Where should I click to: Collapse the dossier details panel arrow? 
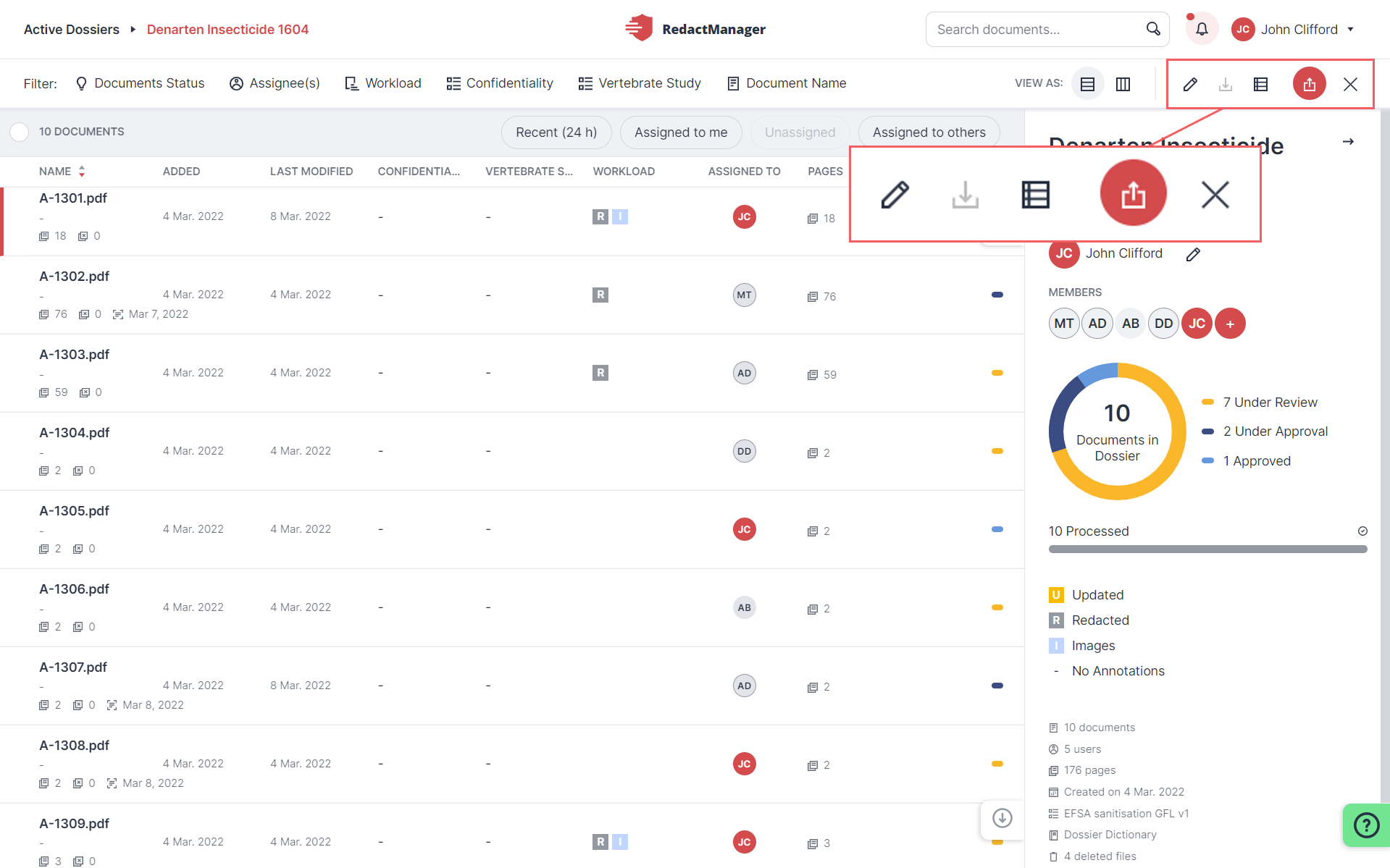tap(1348, 141)
